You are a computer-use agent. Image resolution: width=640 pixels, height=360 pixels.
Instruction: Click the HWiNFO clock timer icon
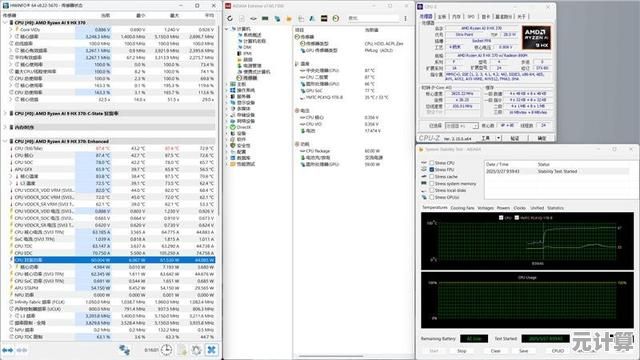point(166,350)
